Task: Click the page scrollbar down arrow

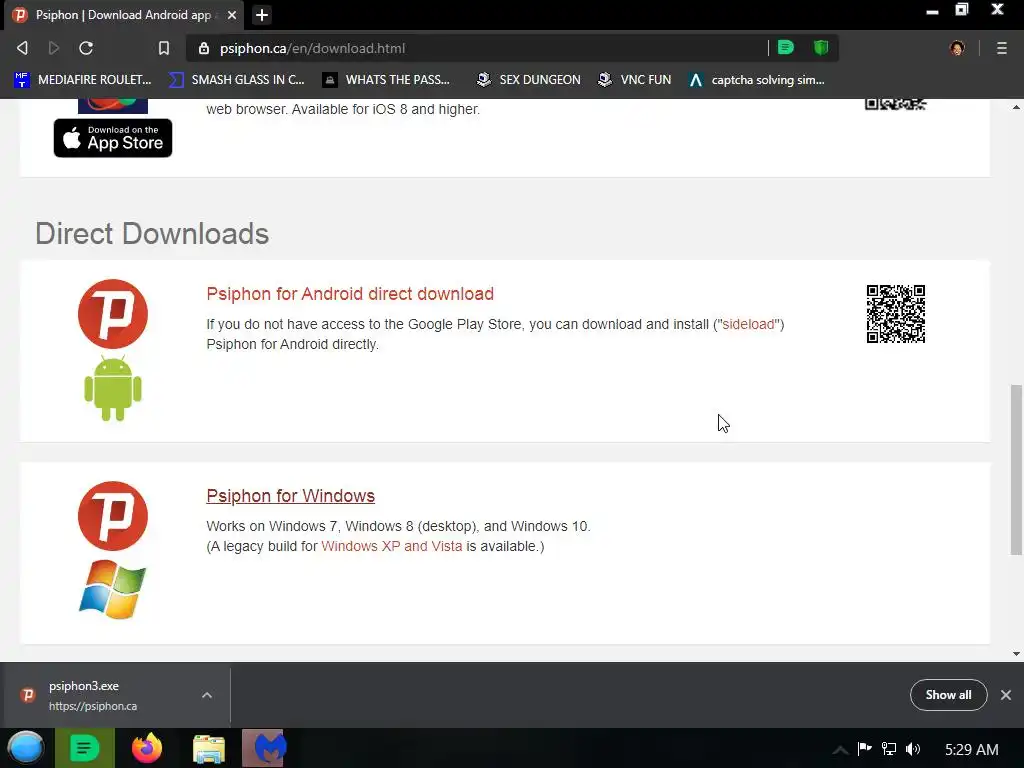Action: [x=1016, y=654]
